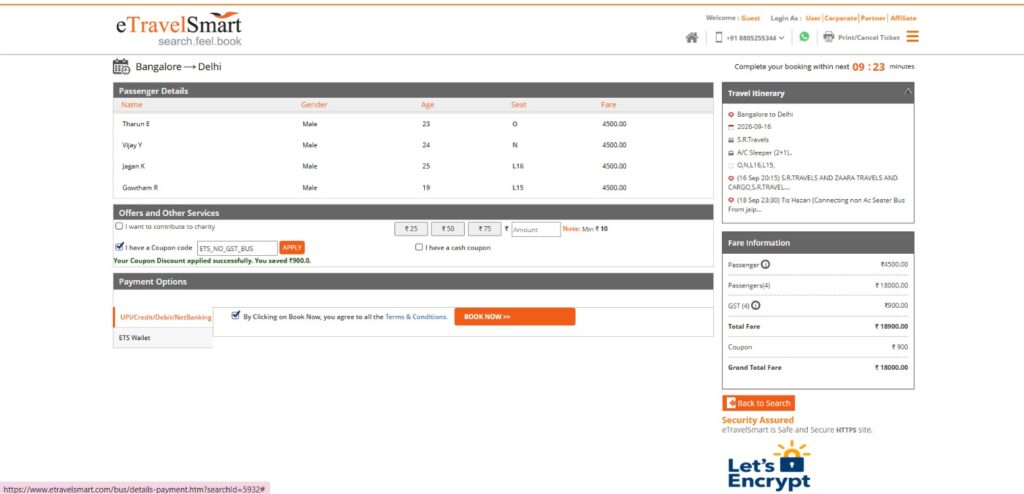Click the calendar icon beside Bangalore route

tap(121, 67)
